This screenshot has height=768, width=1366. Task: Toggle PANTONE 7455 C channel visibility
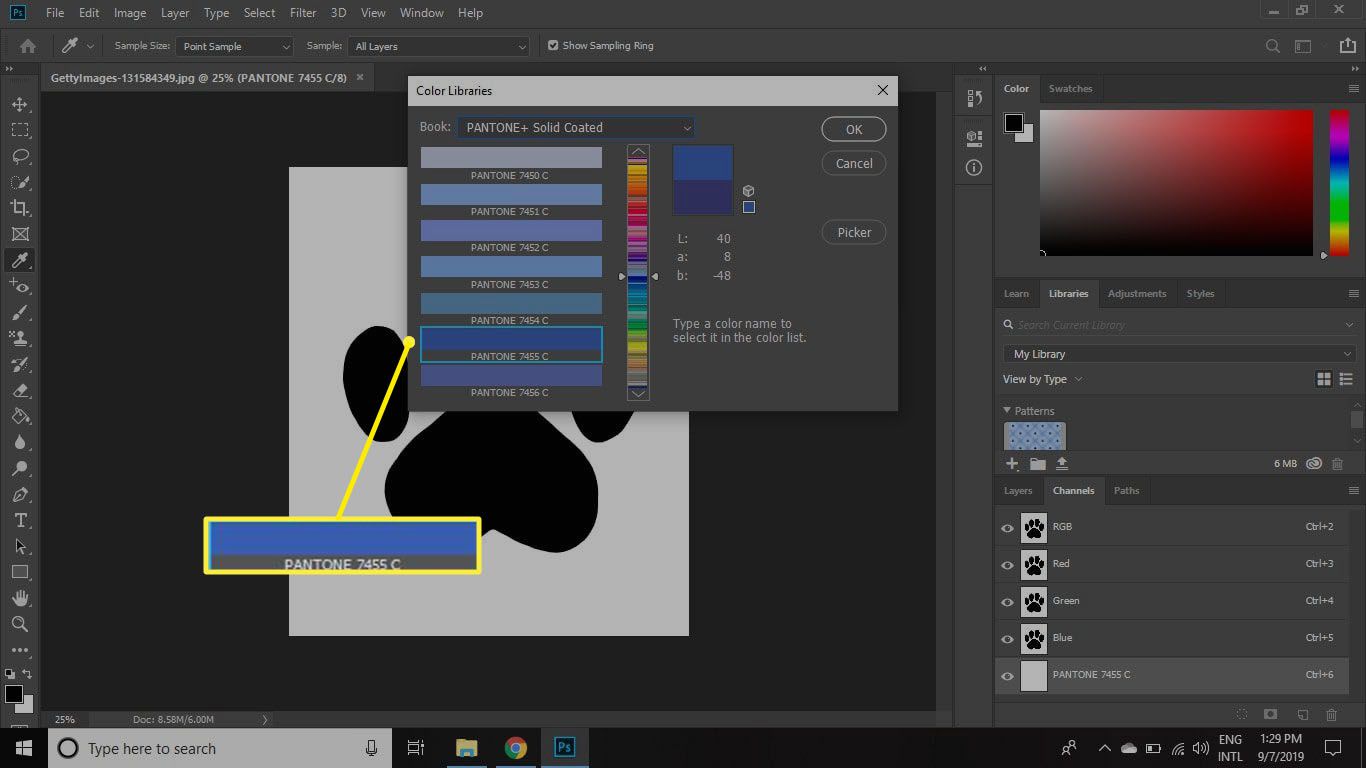click(x=1007, y=676)
